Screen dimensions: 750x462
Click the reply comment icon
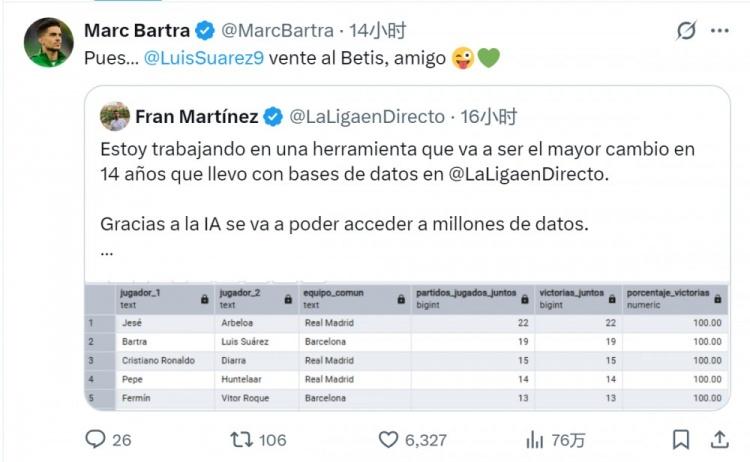click(96, 439)
